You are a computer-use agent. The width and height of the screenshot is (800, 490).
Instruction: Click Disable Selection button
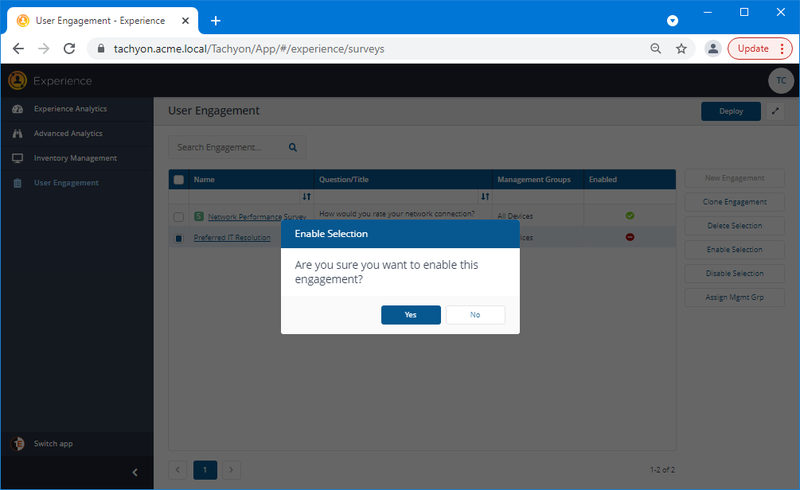click(x=735, y=274)
